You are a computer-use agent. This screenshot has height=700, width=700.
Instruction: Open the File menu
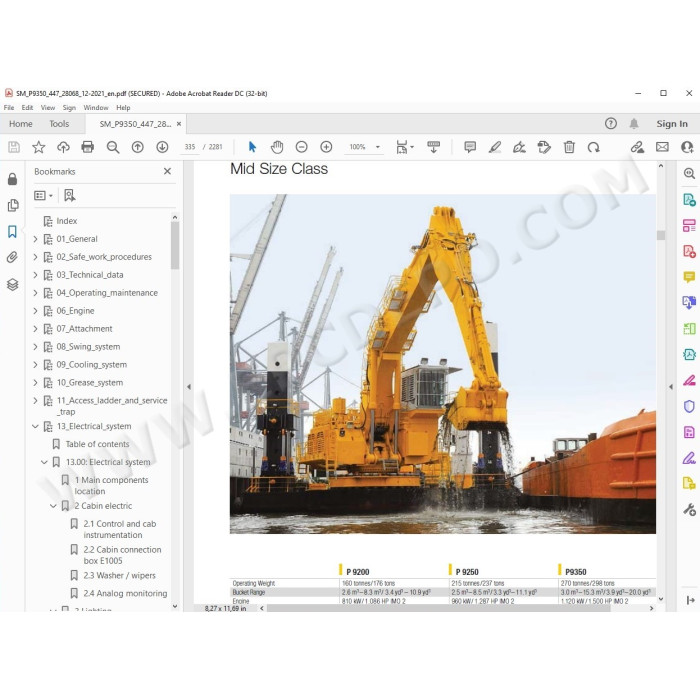point(9,108)
